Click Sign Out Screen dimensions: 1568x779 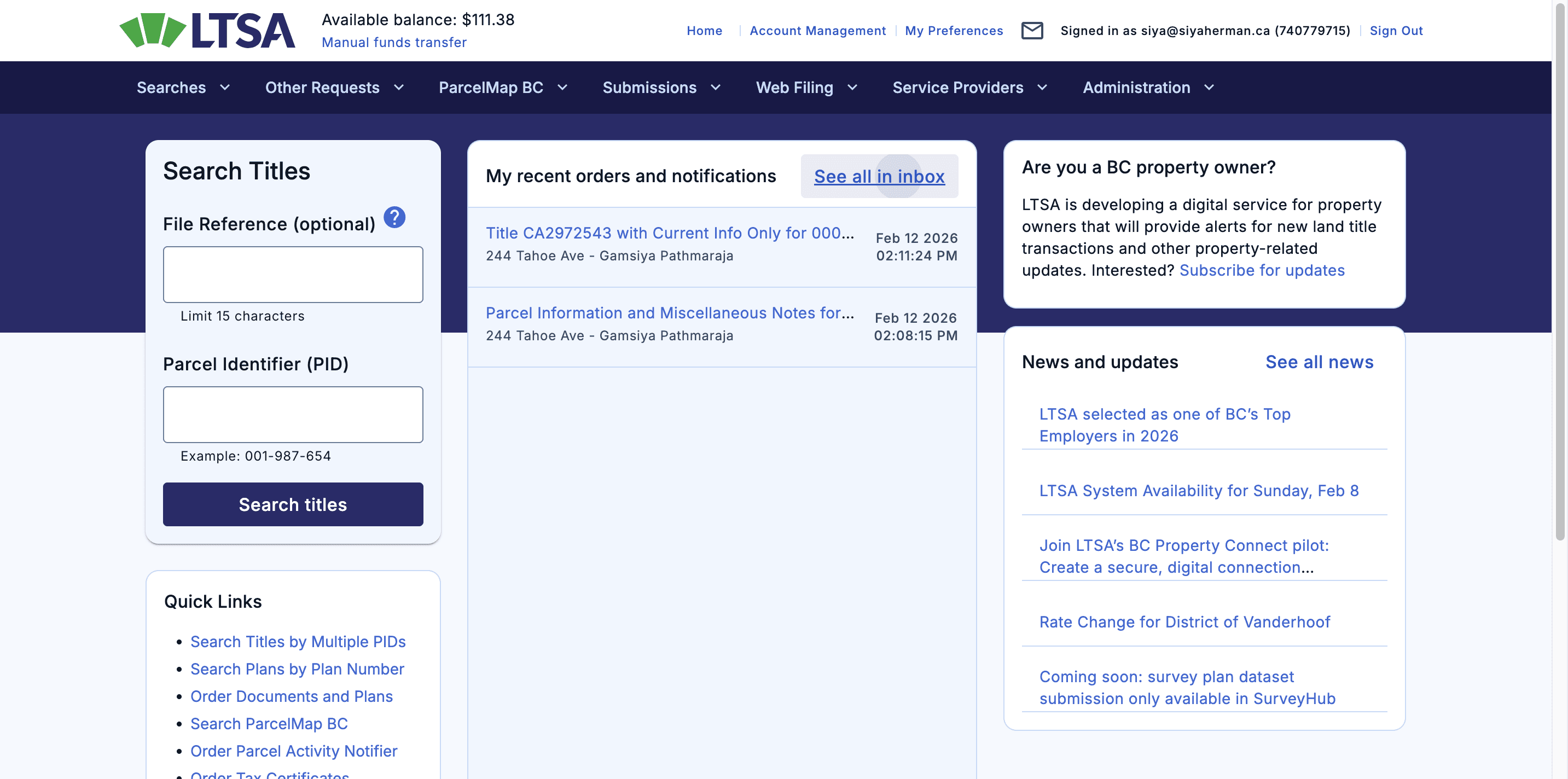1396,31
